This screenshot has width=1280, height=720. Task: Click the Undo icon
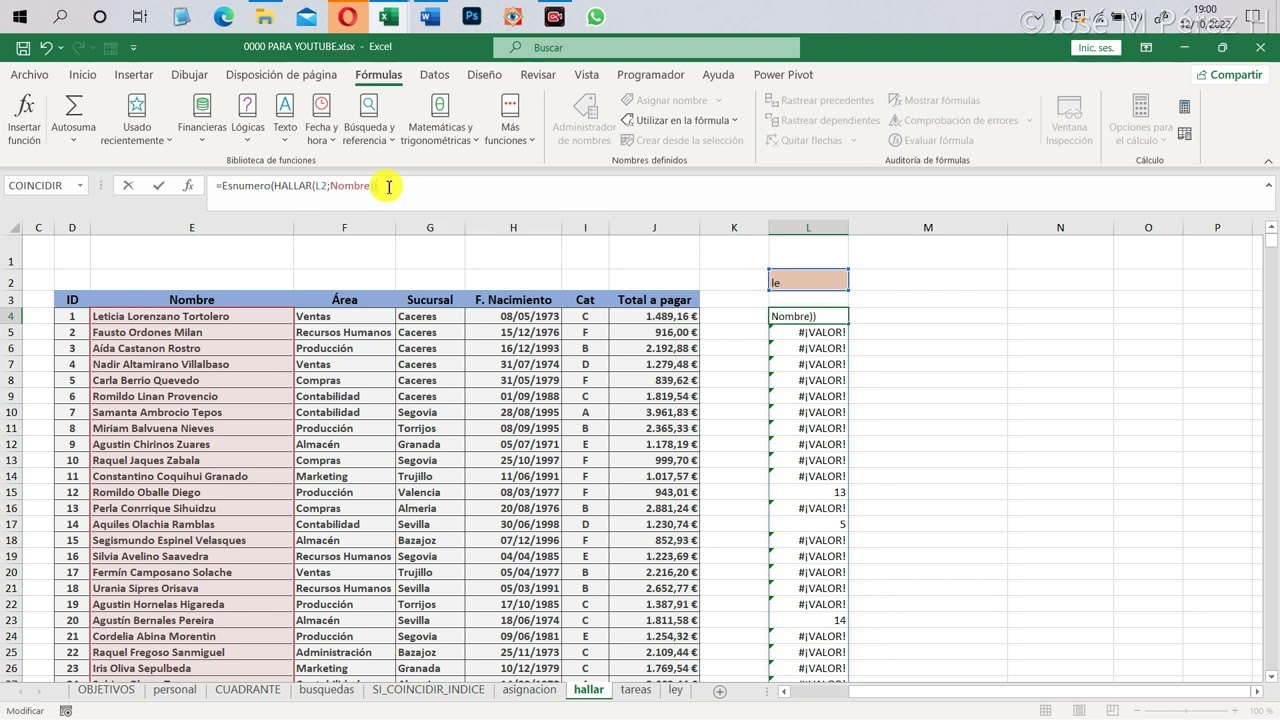46,47
